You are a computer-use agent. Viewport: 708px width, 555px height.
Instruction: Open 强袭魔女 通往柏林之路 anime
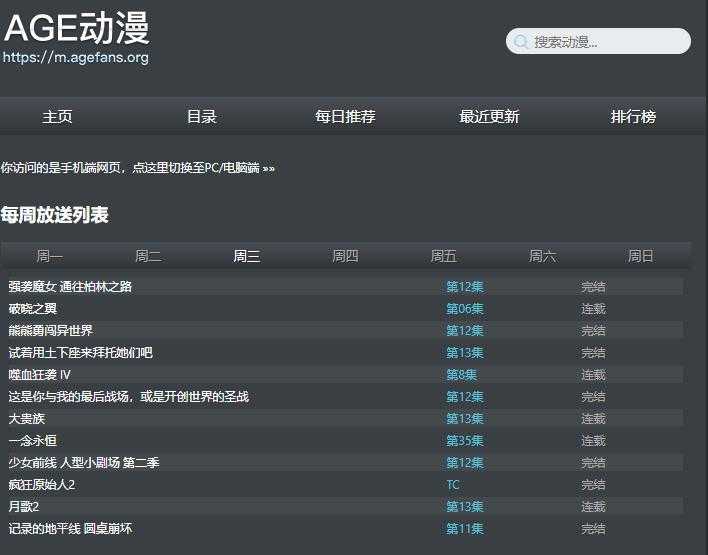70,286
